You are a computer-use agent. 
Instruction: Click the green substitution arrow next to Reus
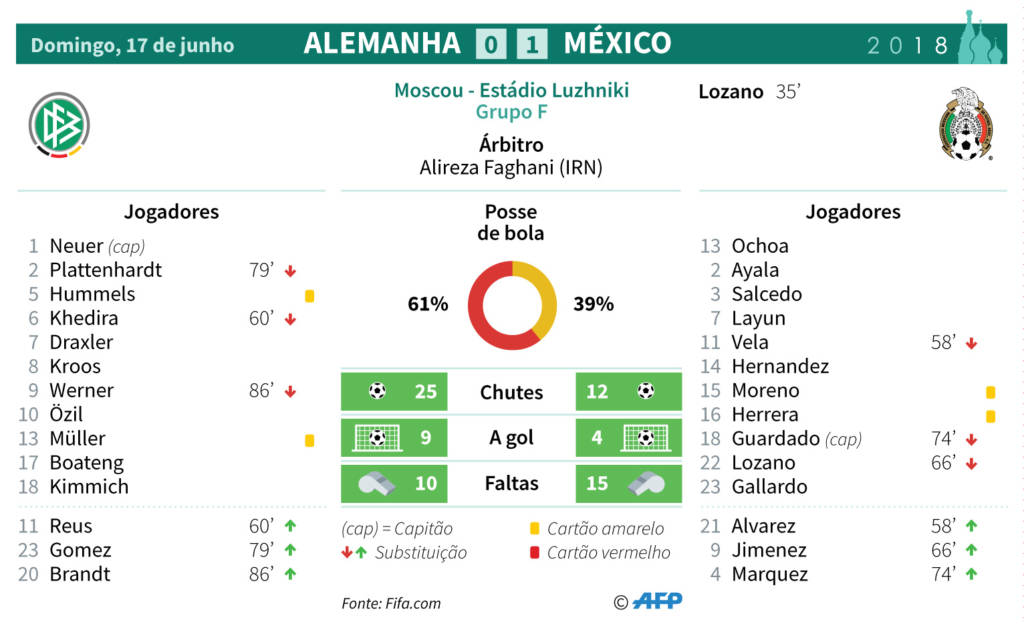coord(290,526)
